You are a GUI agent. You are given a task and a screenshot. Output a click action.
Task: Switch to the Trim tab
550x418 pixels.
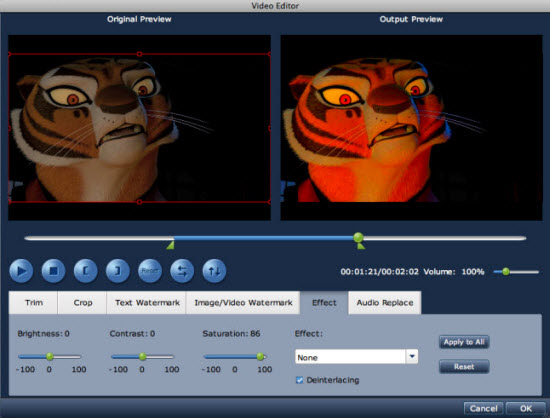pos(34,303)
